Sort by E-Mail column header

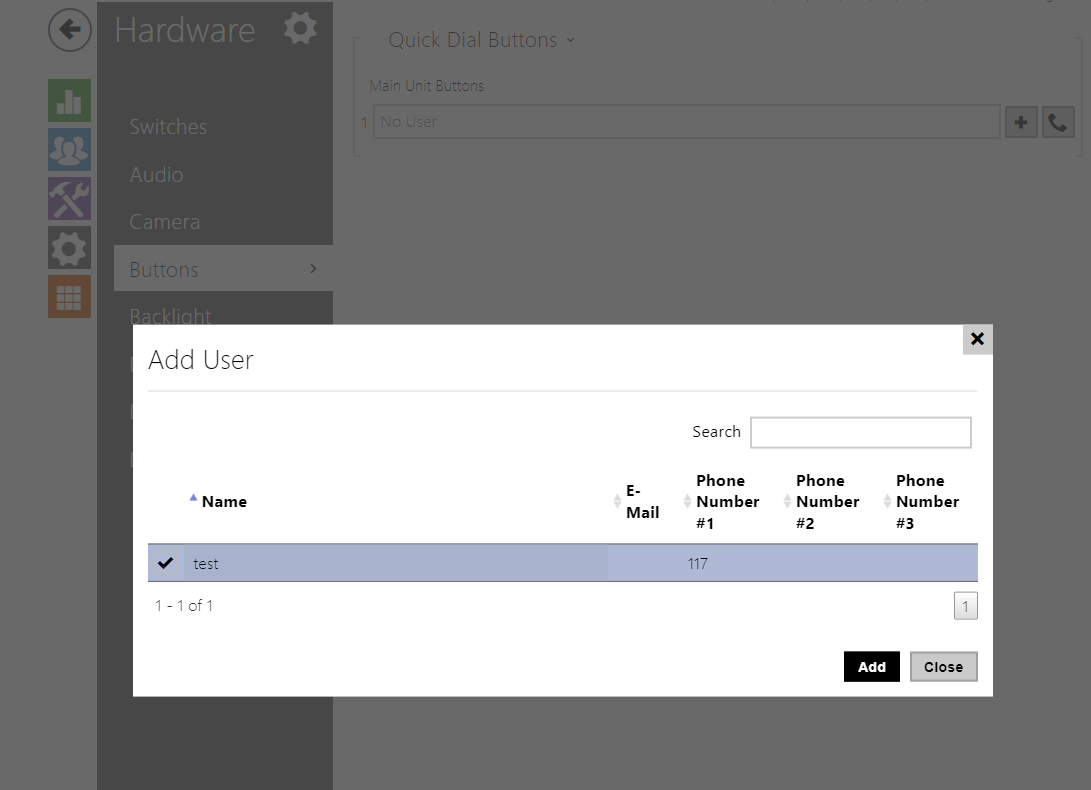click(x=642, y=502)
